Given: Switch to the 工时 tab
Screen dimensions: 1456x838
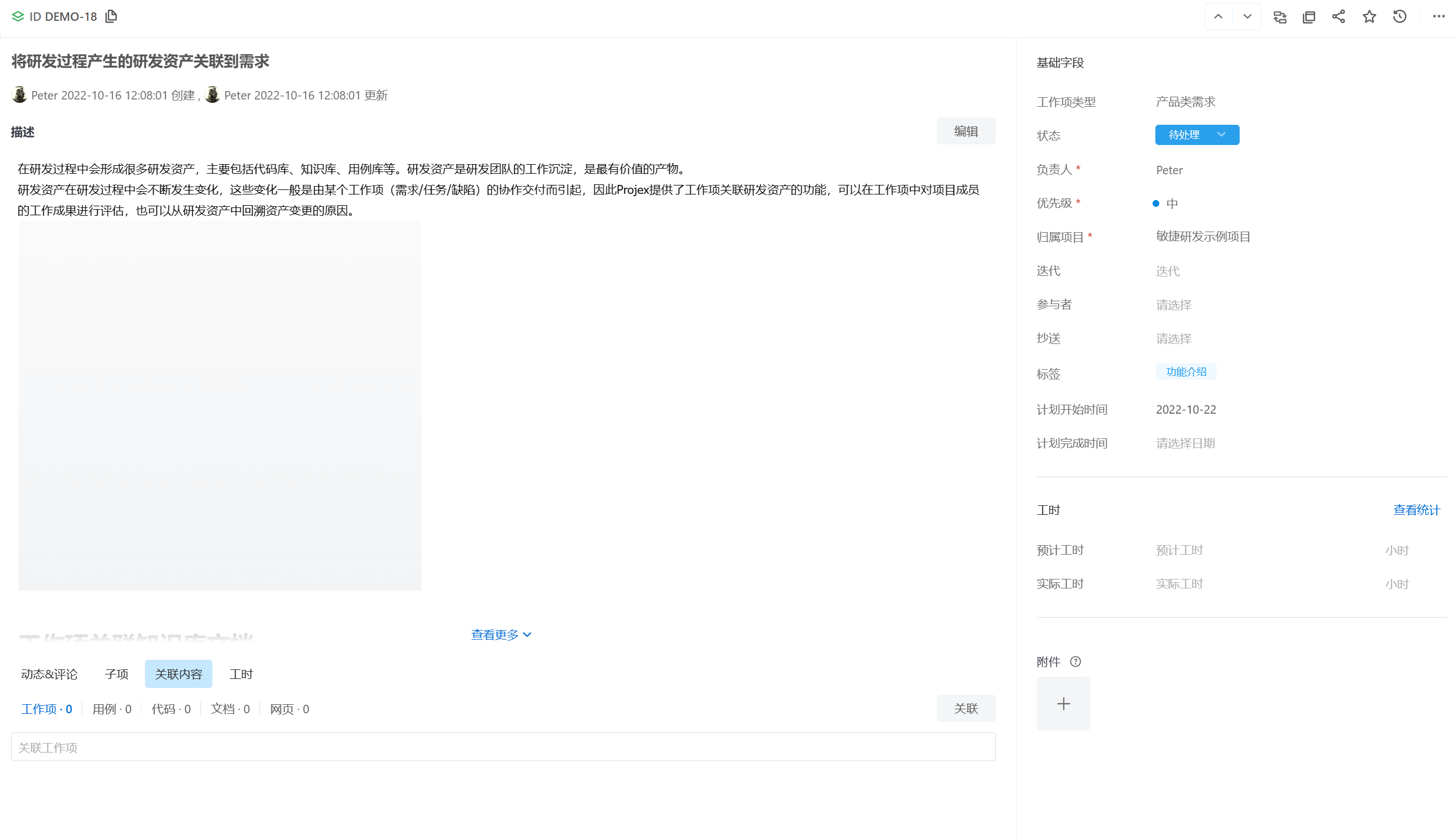Looking at the screenshot, I should (241, 674).
